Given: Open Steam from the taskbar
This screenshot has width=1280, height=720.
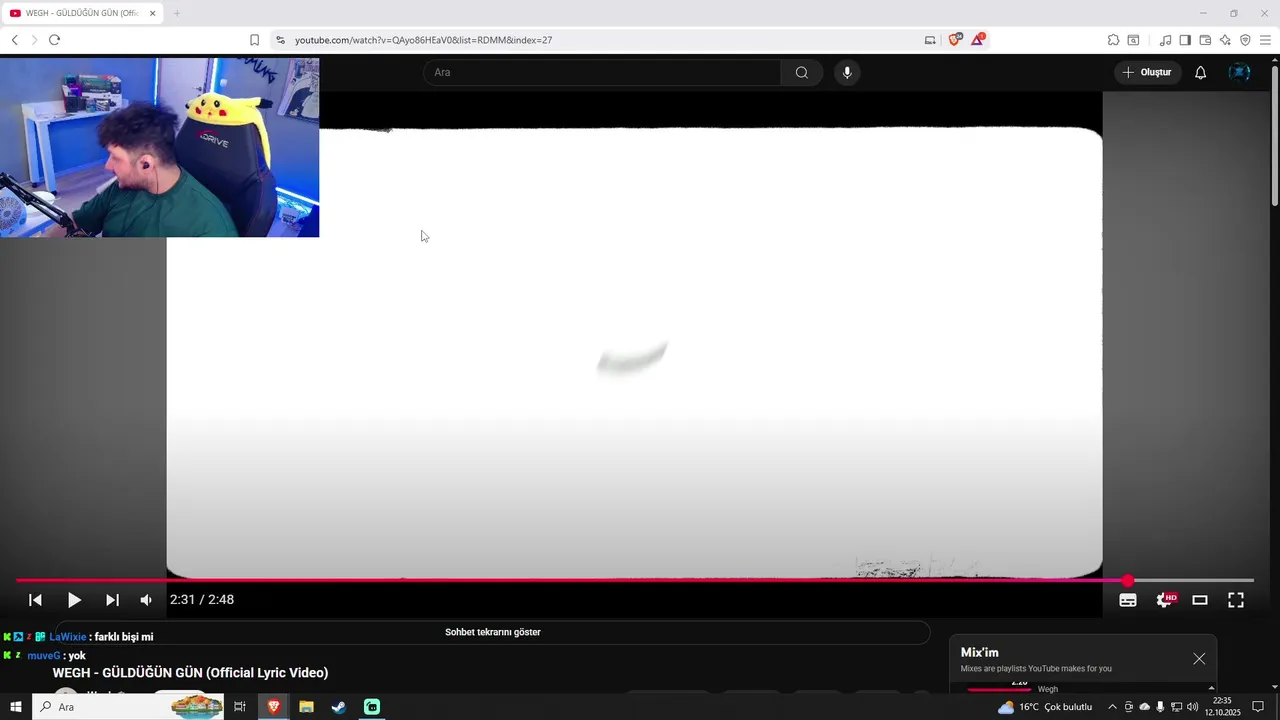Looking at the screenshot, I should coord(339,707).
